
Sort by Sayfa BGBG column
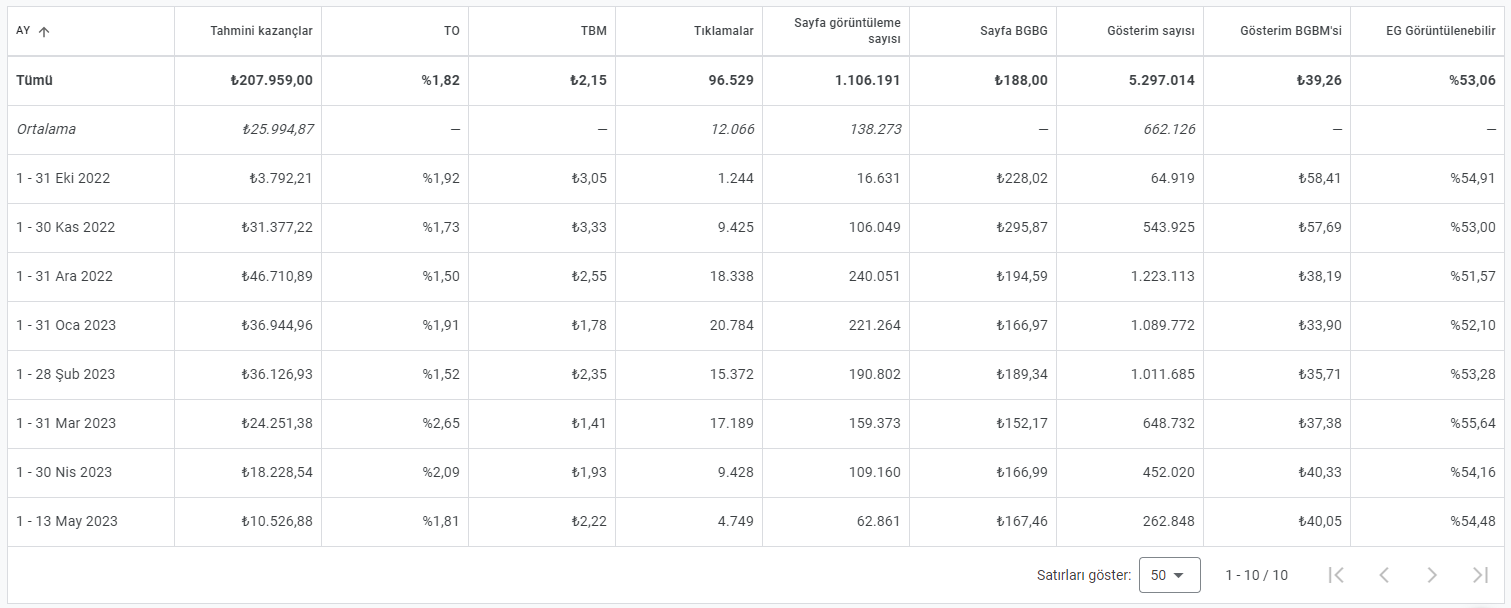pyautogui.click(x=1014, y=31)
